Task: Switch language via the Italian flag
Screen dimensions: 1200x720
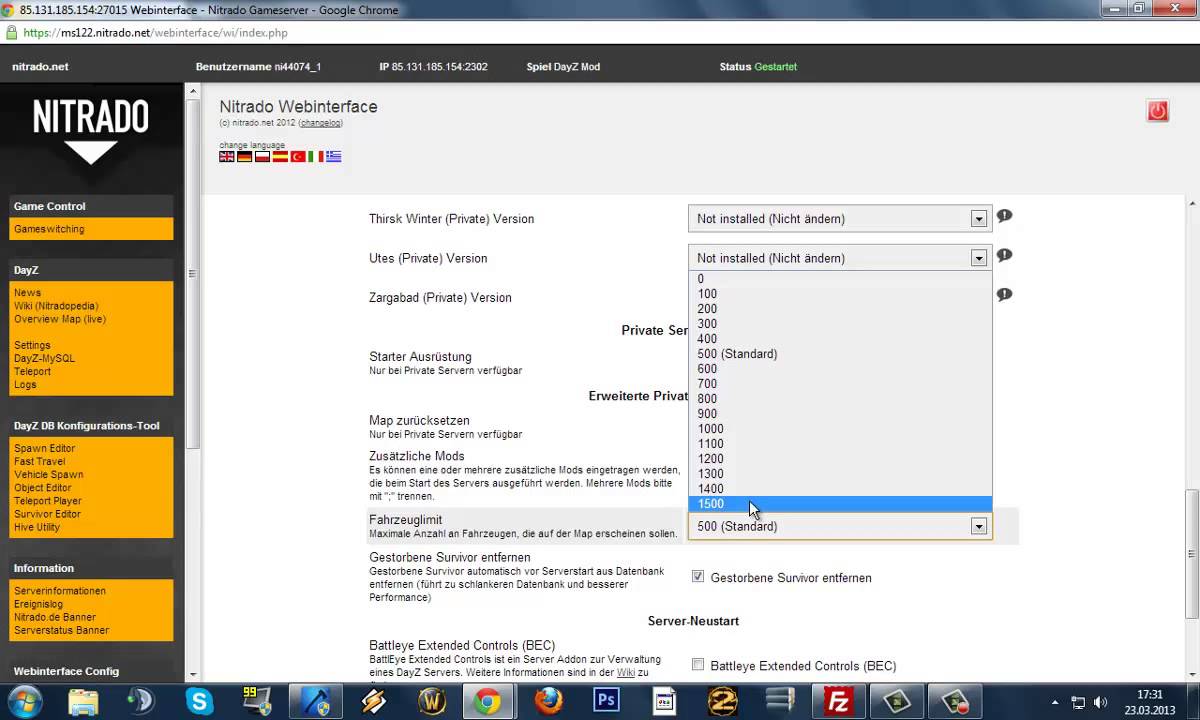Action: [316, 157]
